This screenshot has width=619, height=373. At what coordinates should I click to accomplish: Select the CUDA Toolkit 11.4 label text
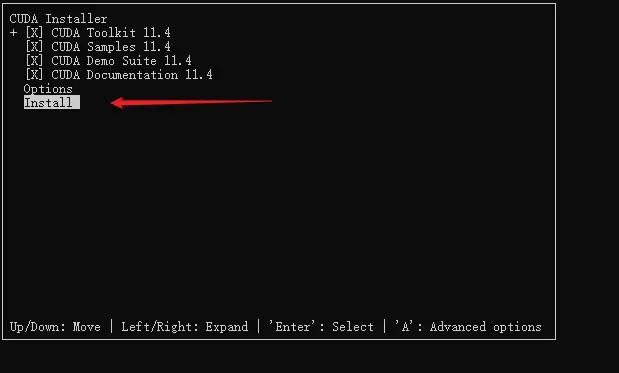111,33
